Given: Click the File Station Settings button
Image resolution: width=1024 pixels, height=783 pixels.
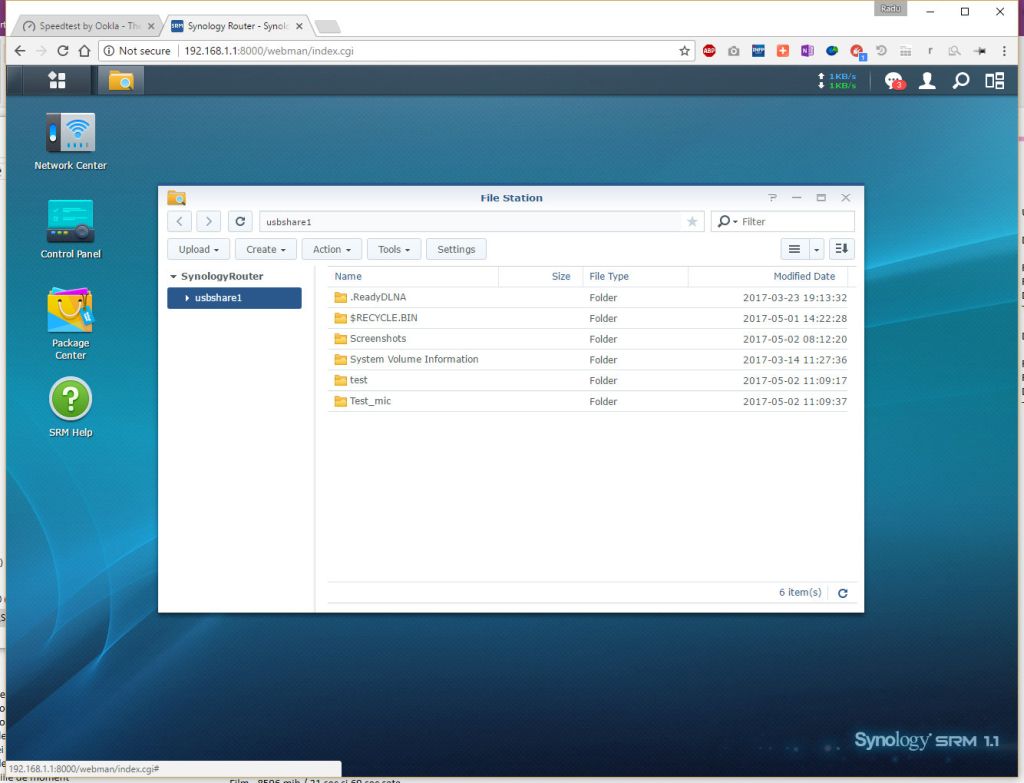Looking at the screenshot, I should (x=456, y=249).
